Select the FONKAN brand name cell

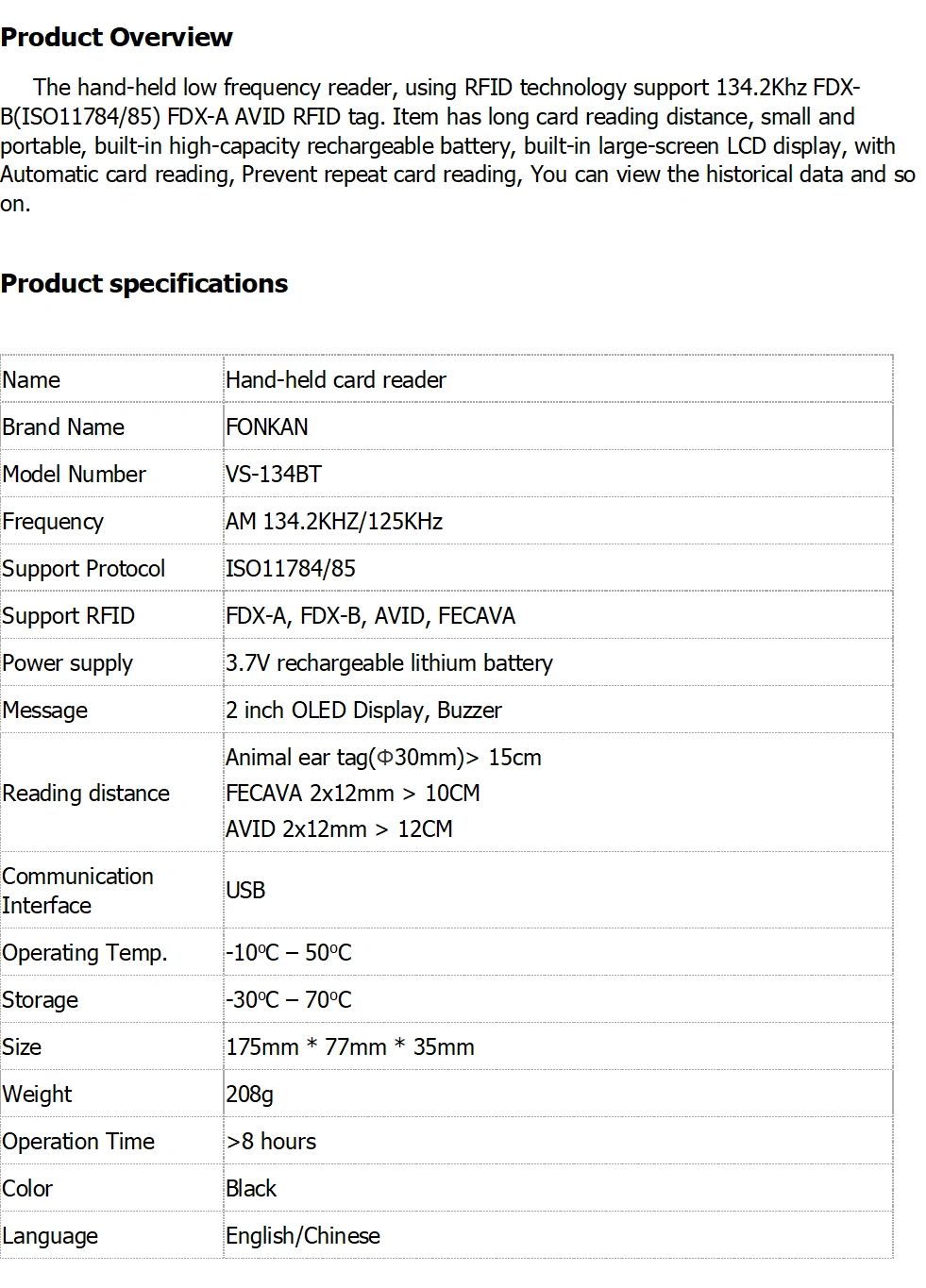[558, 427]
